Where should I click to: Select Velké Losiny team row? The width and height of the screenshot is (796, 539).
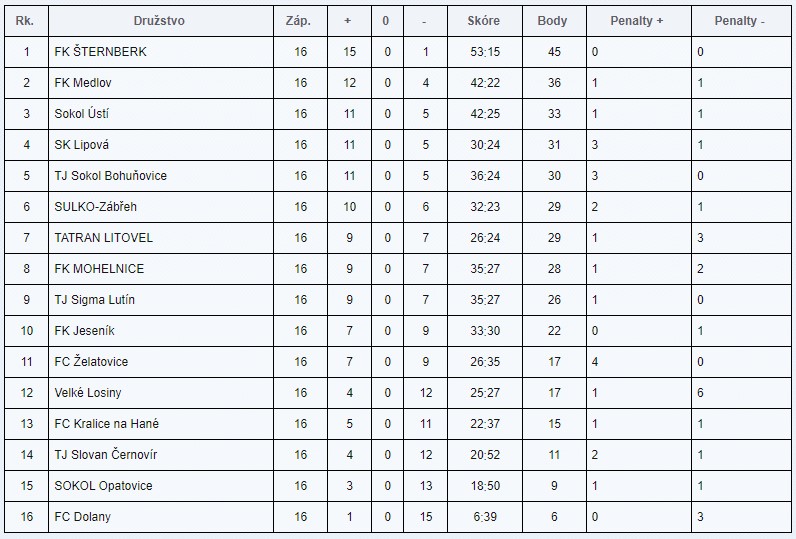point(88,393)
